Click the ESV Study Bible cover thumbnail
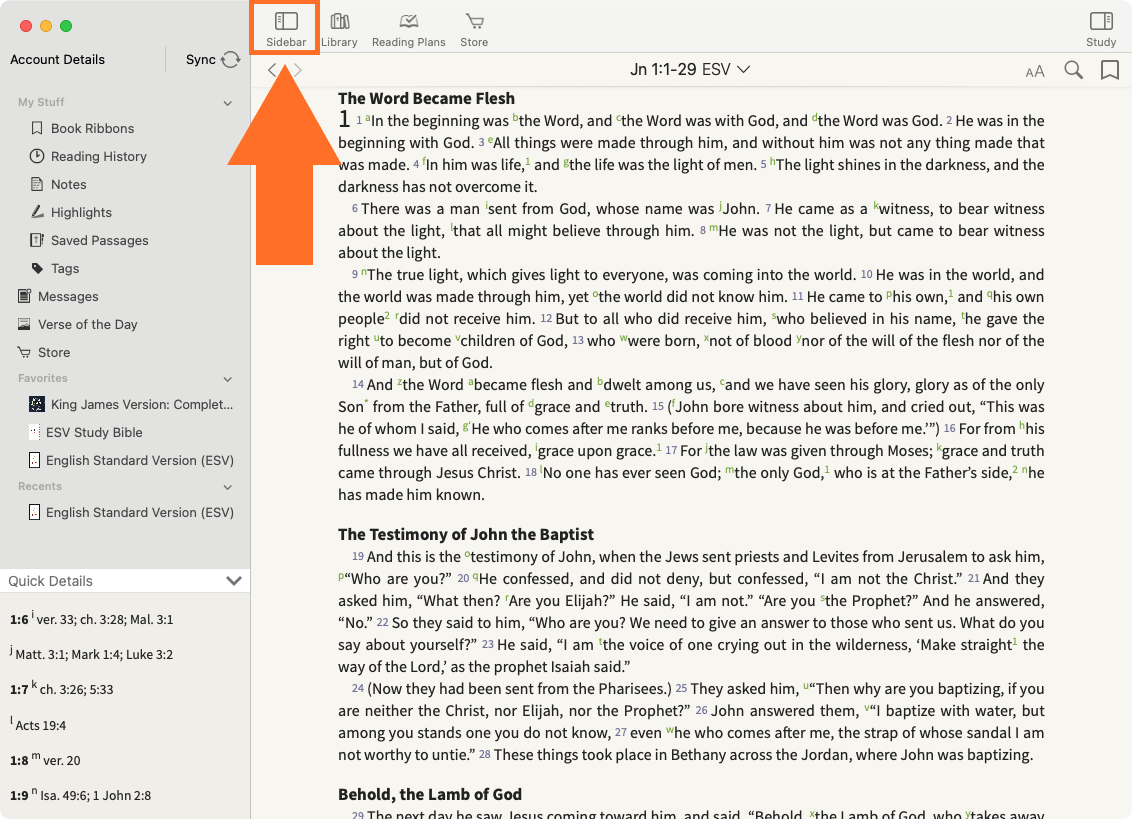1132x819 pixels. (34, 433)
